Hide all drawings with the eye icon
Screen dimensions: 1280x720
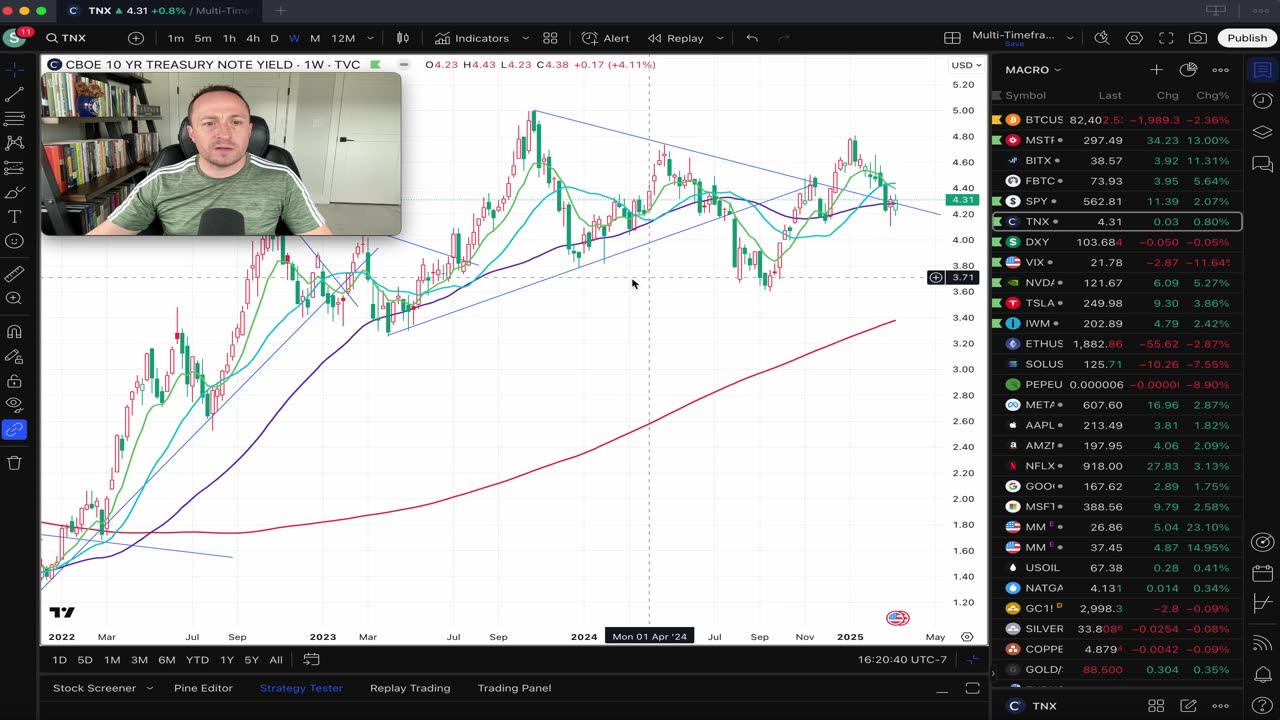14,405
